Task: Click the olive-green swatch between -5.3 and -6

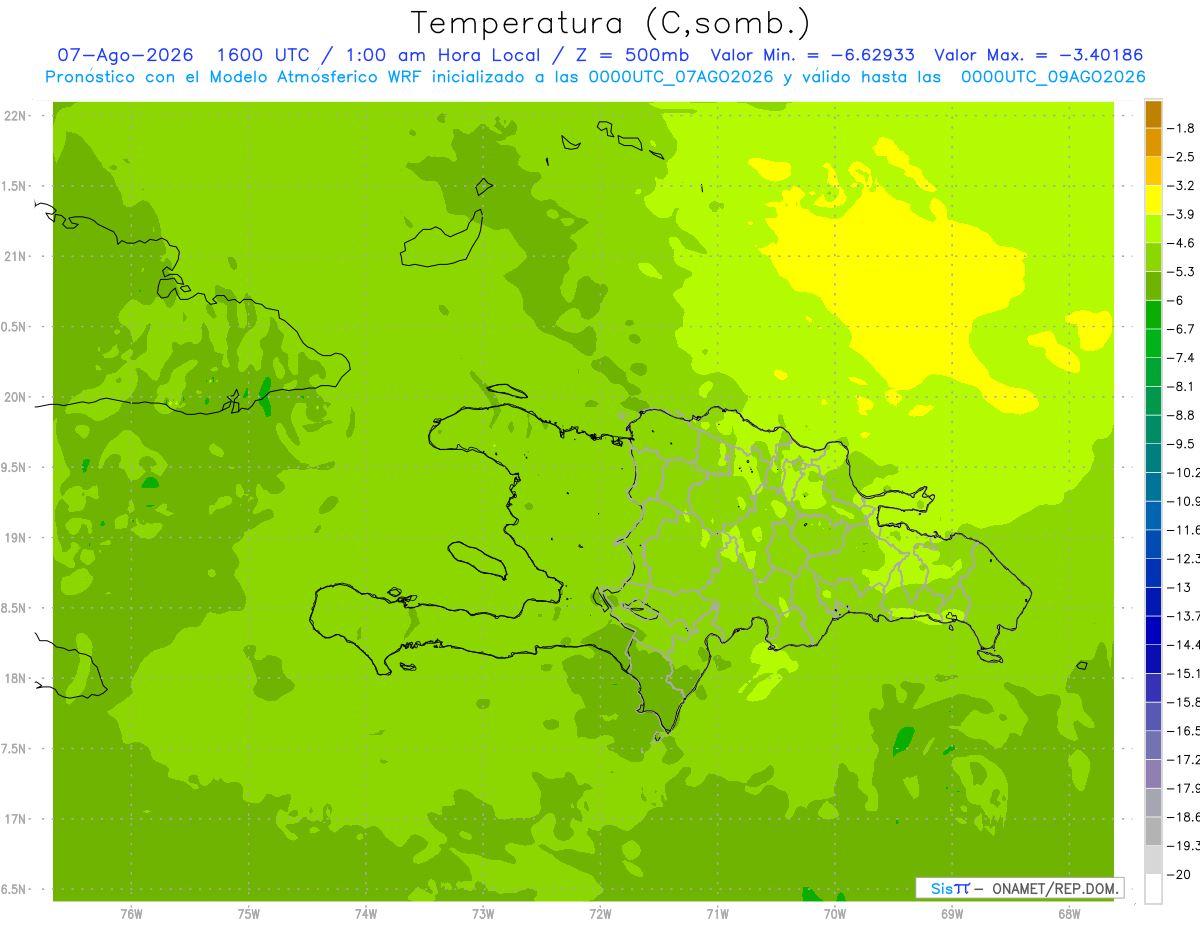Action: coord(1153,286)
